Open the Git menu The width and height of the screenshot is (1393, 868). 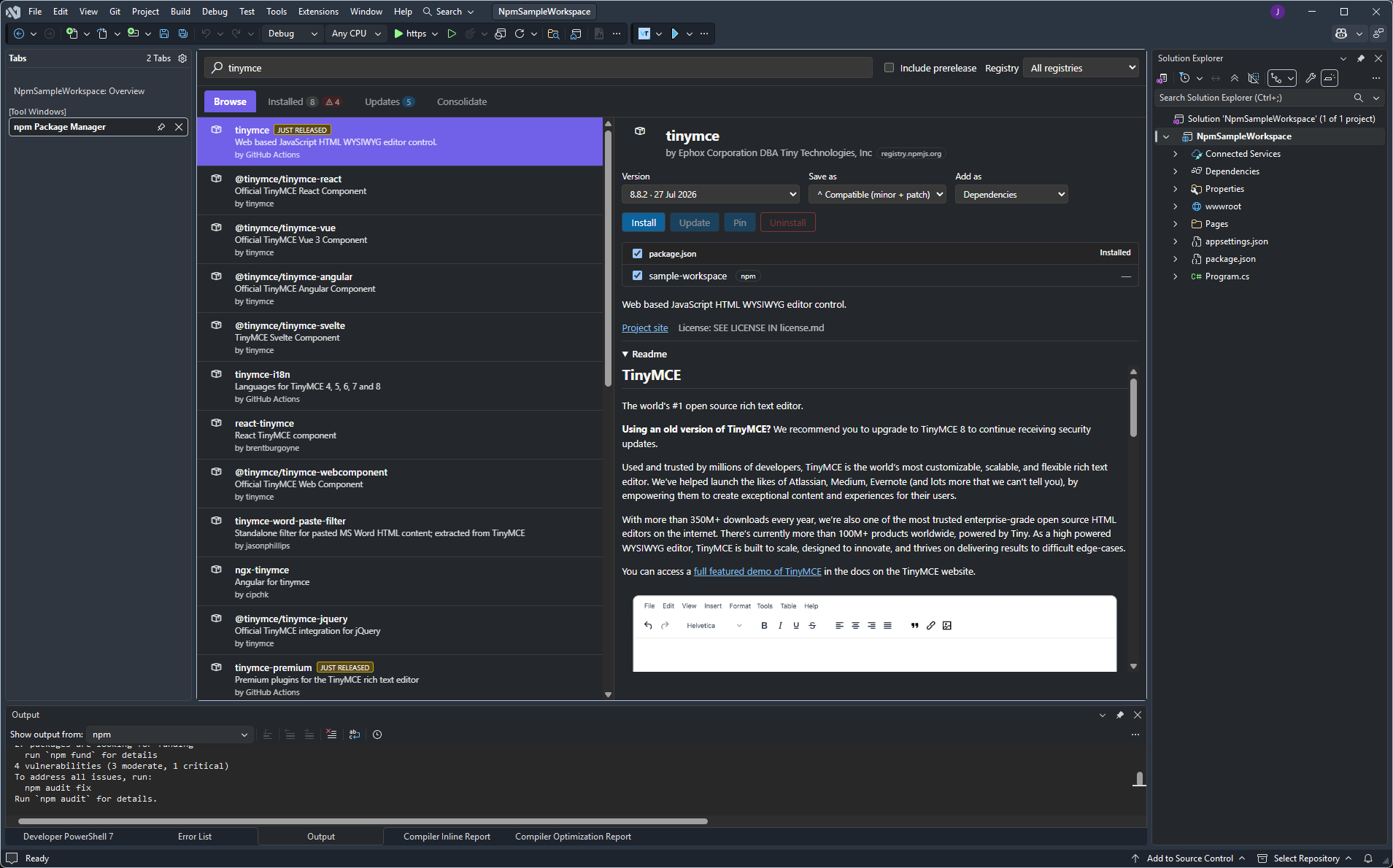point(115,12)
